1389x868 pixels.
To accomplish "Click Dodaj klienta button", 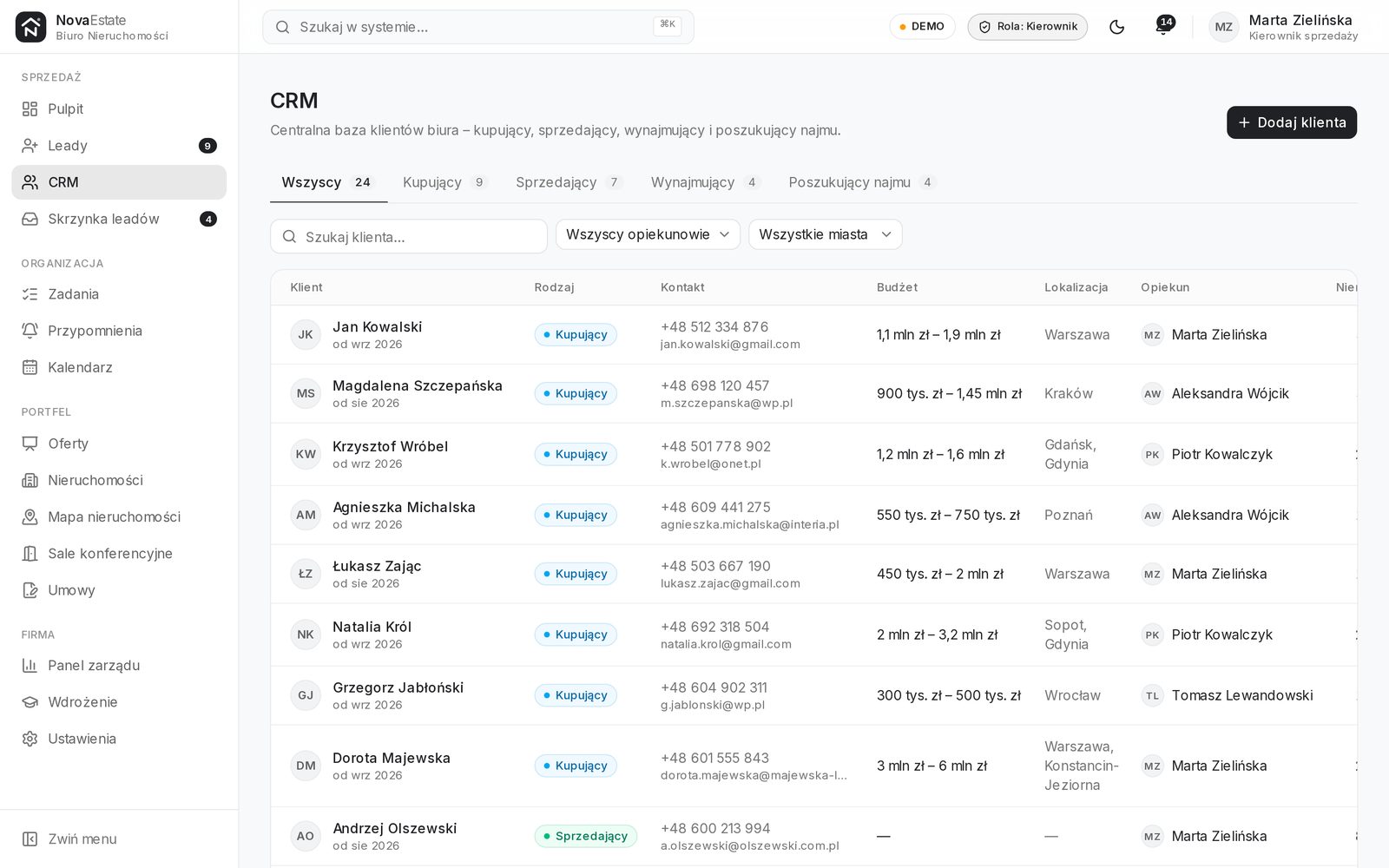I will 1292,122.
